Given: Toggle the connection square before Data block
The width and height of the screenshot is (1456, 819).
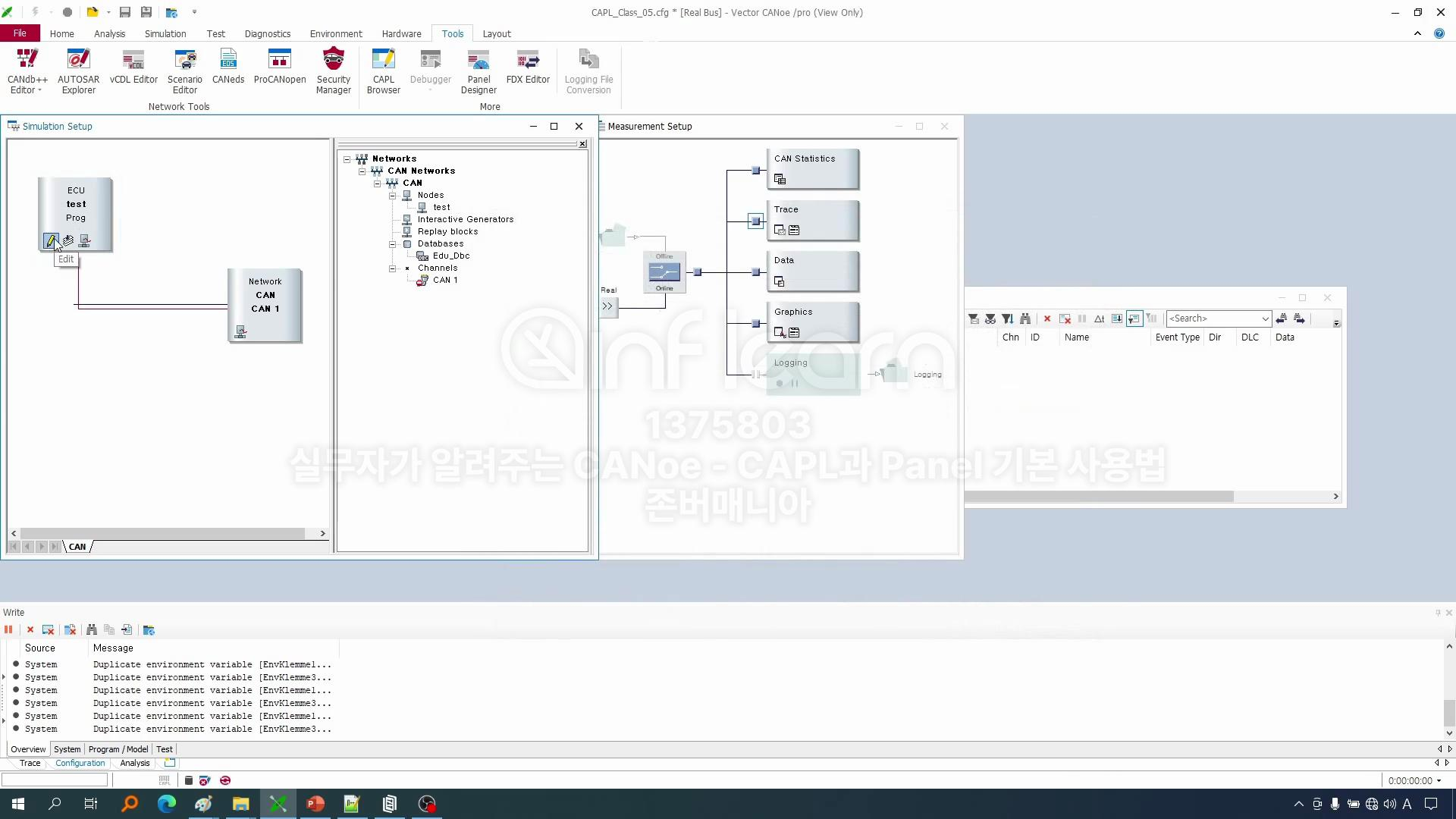Looking at the screenshot, I should tap(755, 272).
